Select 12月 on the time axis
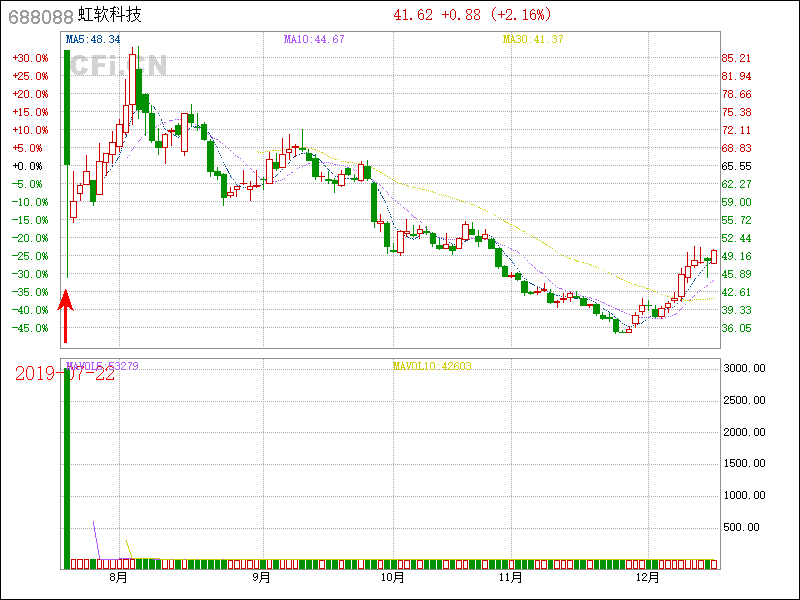This screenshot has height=600, width=800. pyautogui.click(x=648, y=578)
